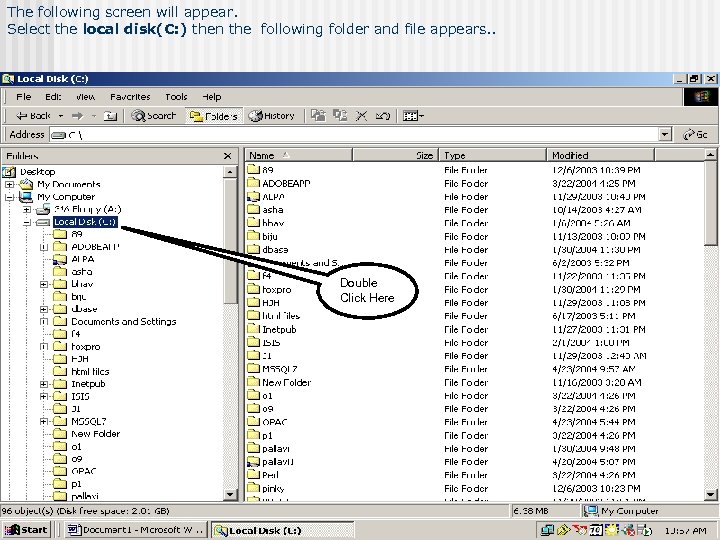Select the dbase folder icon in list

pos(253,249)
